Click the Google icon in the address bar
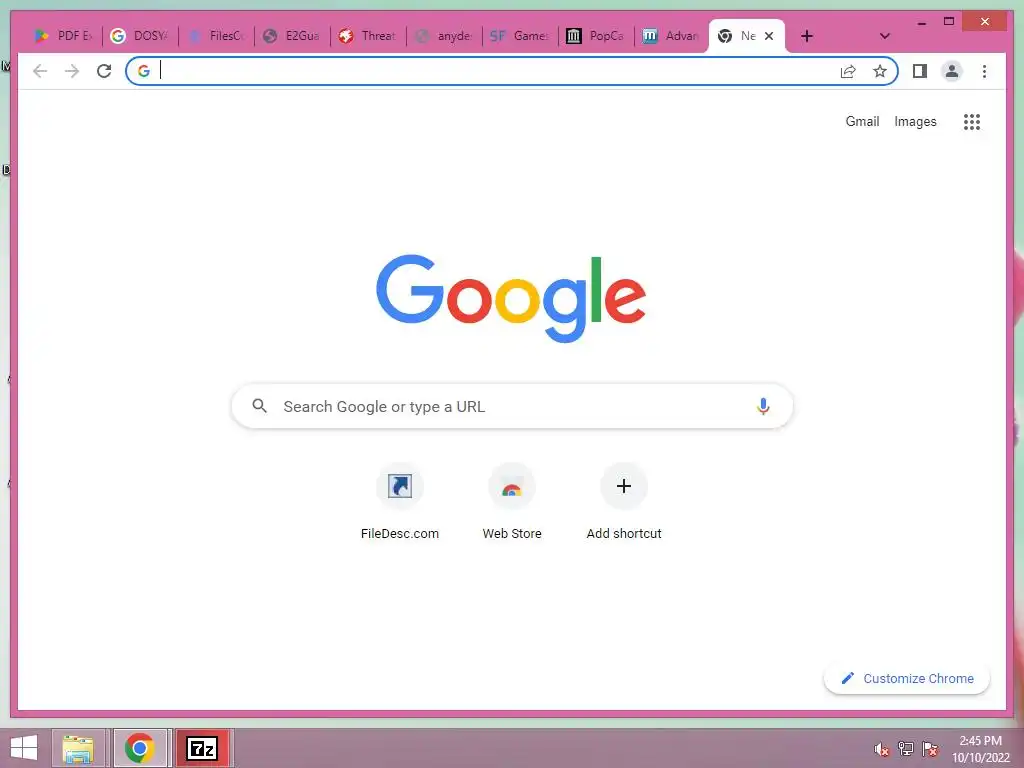The width and height of the screenshot is (1024, 768). [x=144, y=71]
